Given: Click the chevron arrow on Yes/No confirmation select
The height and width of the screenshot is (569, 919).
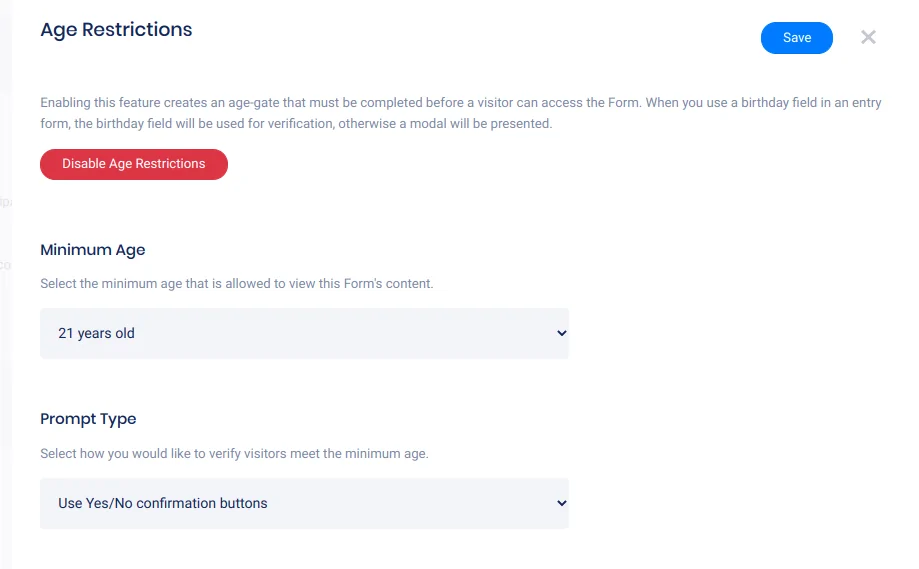Looking at the screenshot, I should coord(561,503).
